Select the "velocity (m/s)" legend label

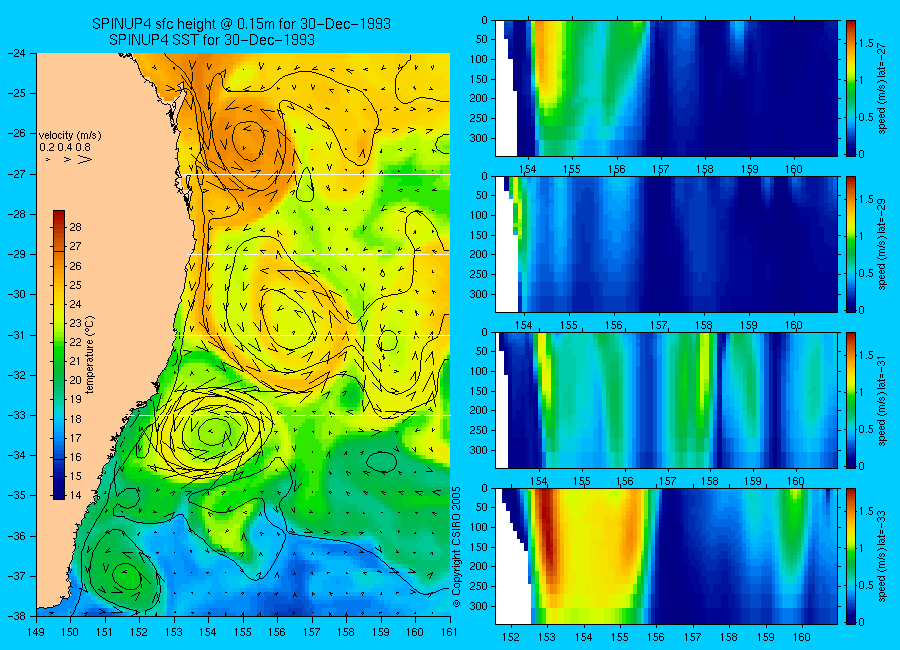pyautogui.click(x=70, y=136)
